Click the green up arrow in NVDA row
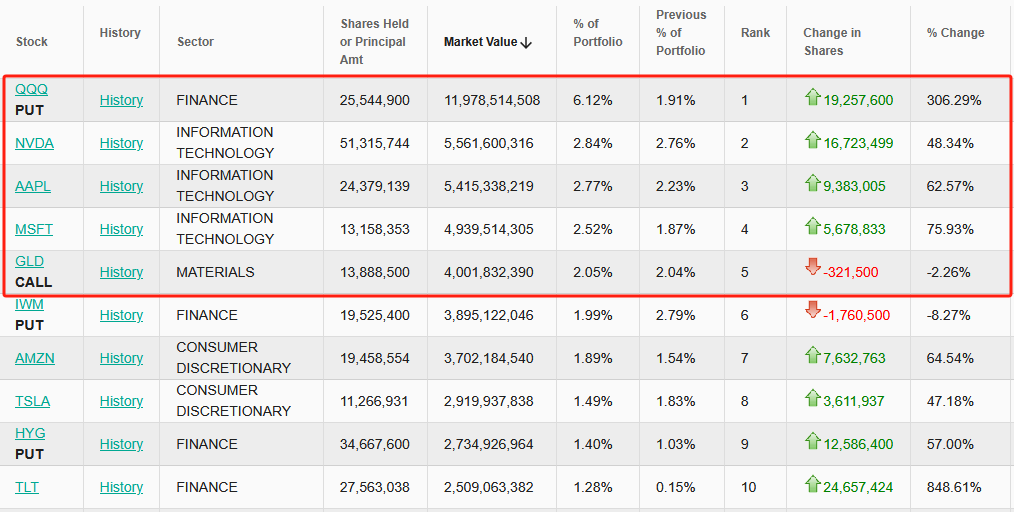The image size is (1014, 512). (812, 140)
